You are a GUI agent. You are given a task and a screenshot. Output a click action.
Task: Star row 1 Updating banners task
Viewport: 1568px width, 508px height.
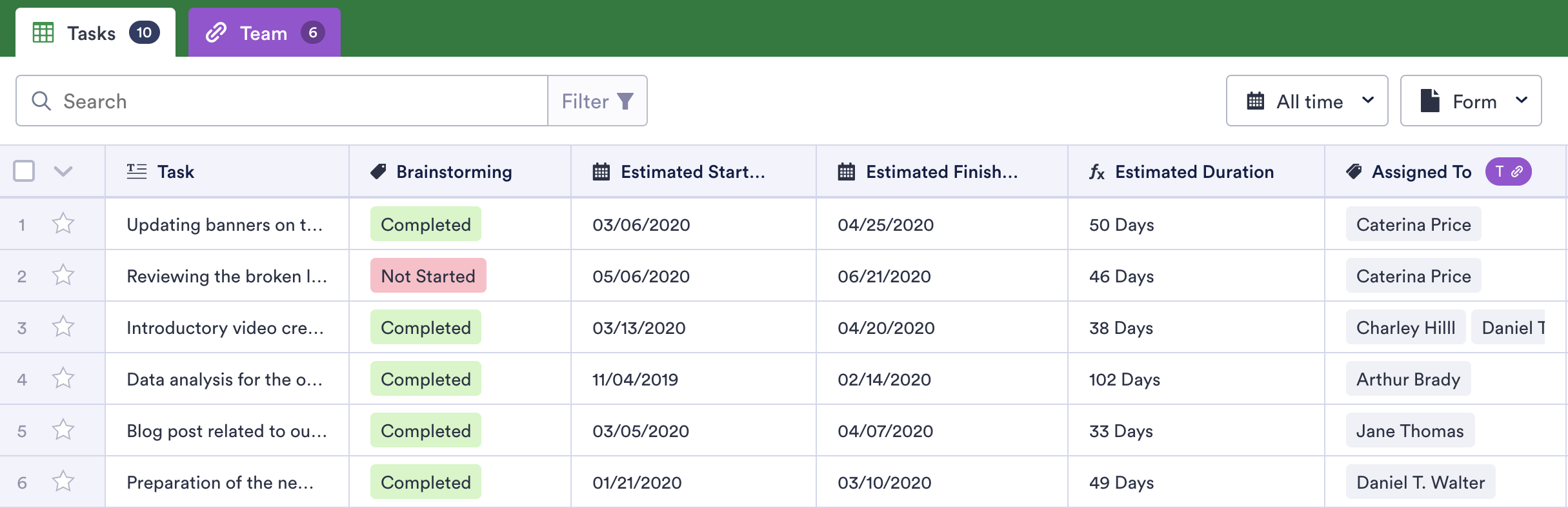coord(63,224)
